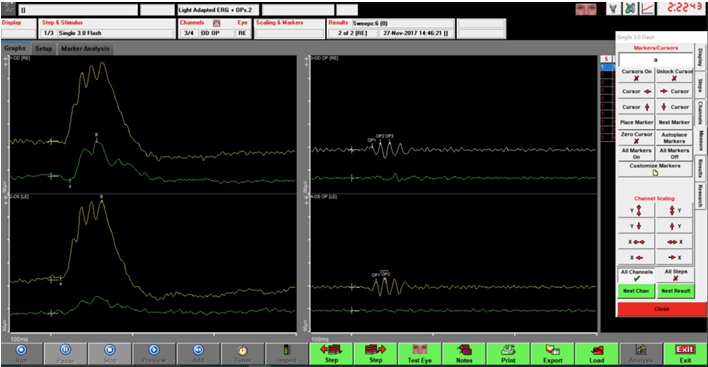Toggle the Cursors On option

coord(636,75)
